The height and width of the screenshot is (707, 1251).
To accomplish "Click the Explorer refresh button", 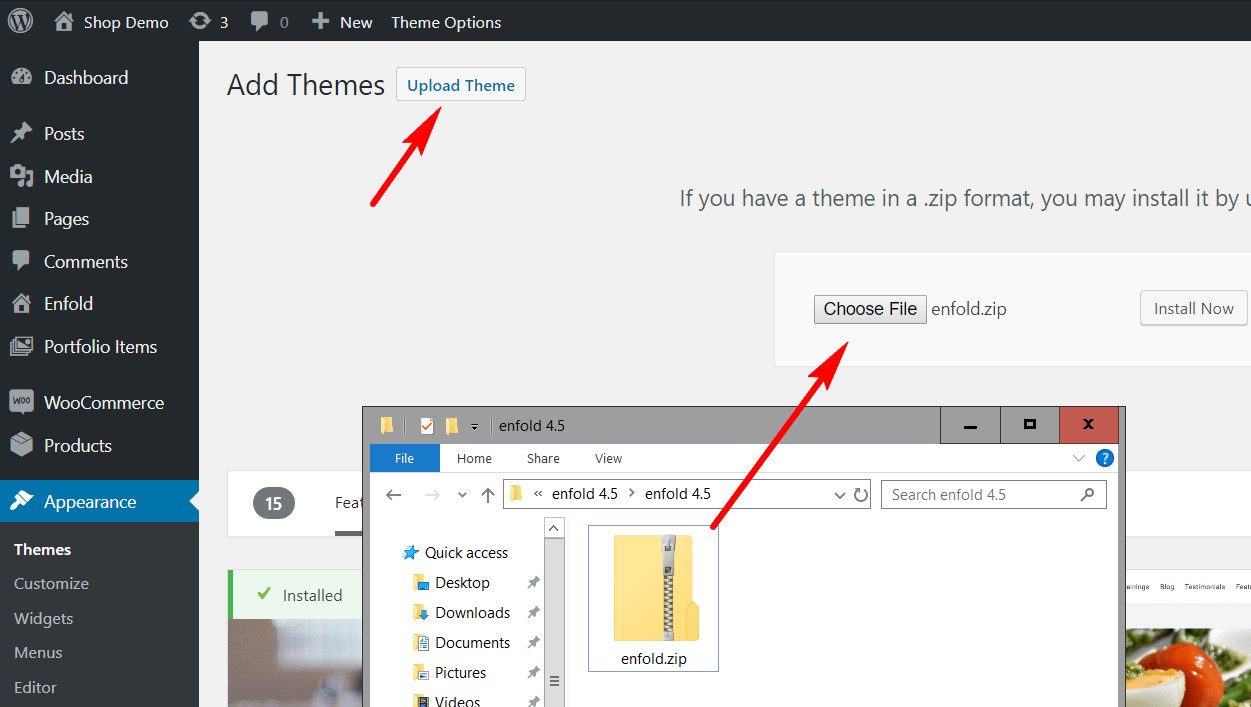I will point(861,495).
